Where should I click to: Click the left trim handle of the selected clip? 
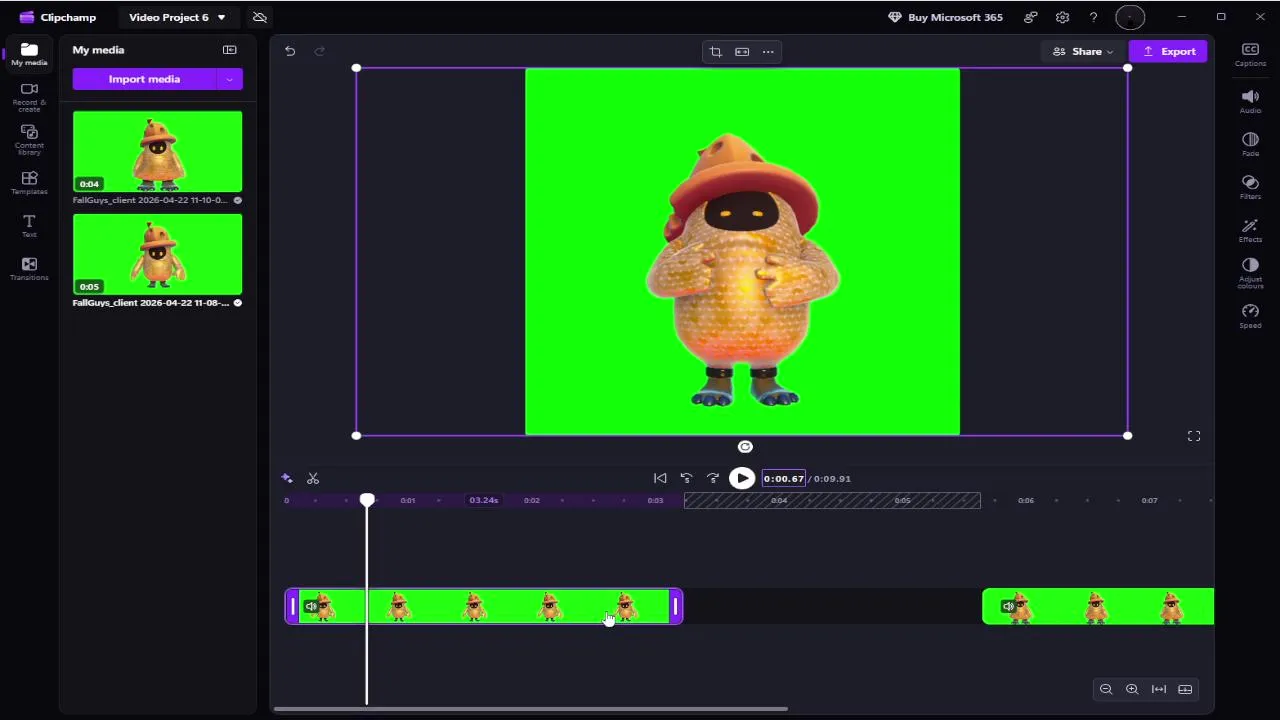pyautogui.click(x=293, y=606)
